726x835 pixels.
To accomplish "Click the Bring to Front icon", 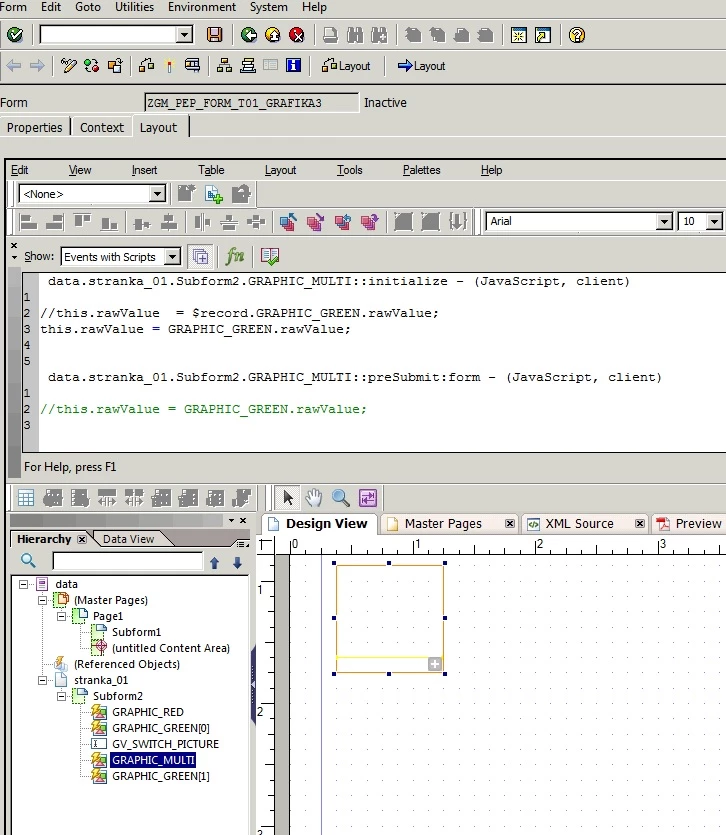I will pyautogui.click(x=288, y=222).
